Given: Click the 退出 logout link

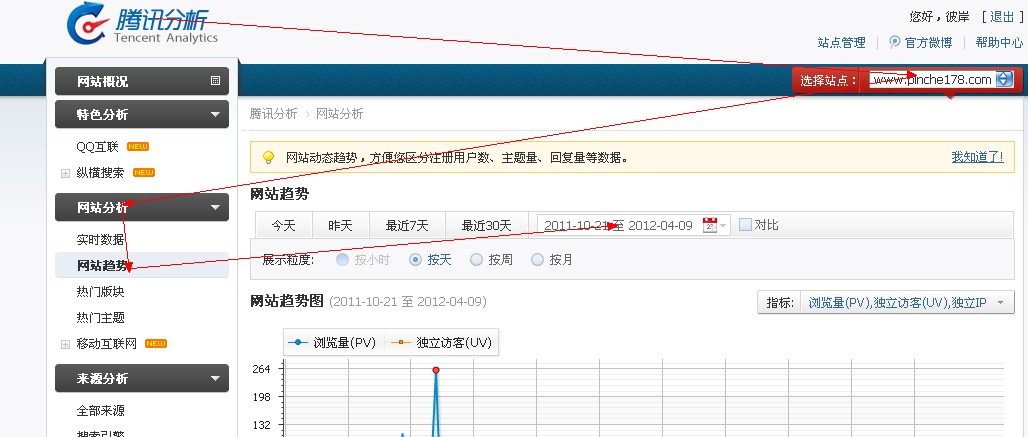Looking at the screenshot, I should point(1002,16).
